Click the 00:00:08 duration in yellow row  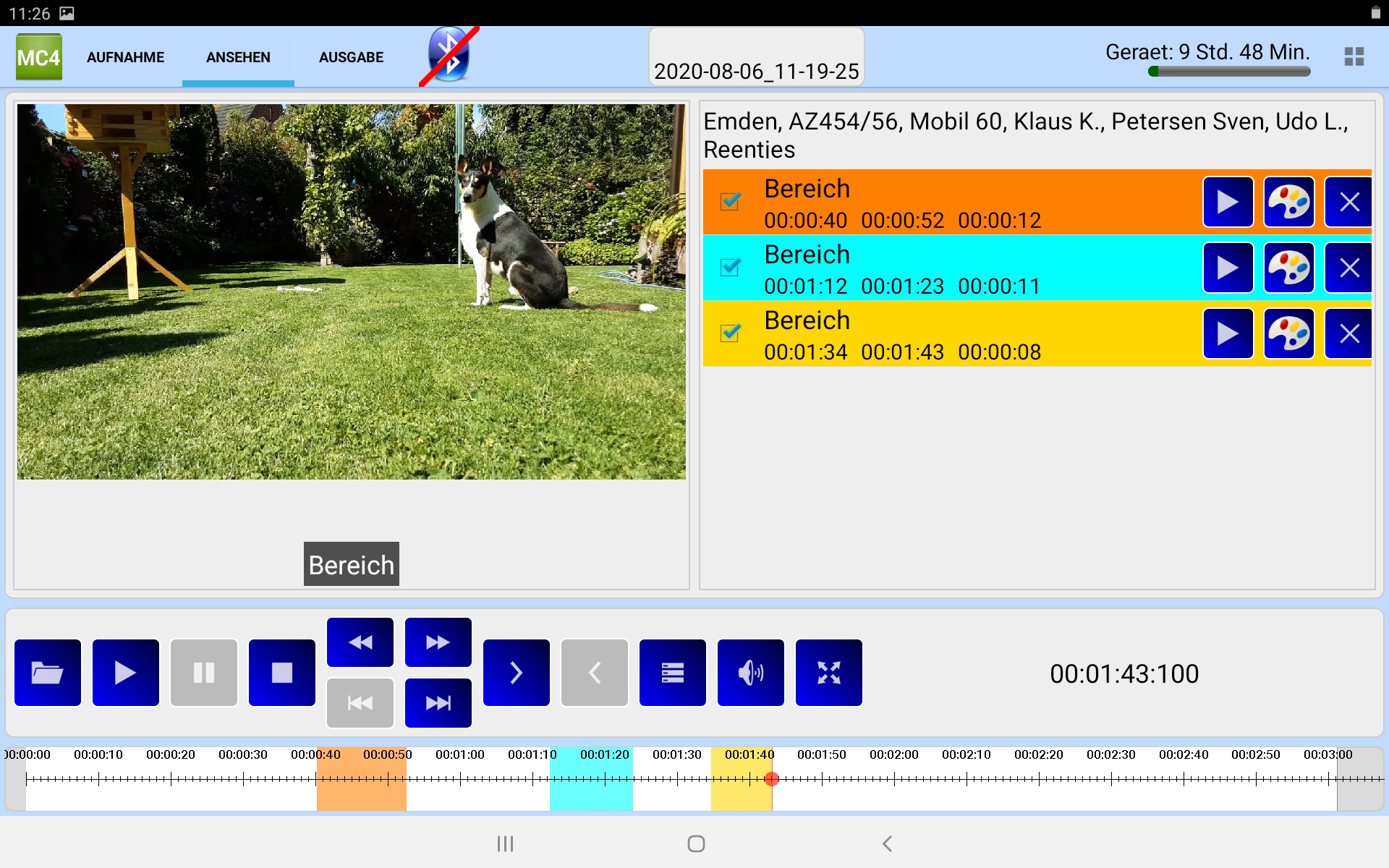999,352
